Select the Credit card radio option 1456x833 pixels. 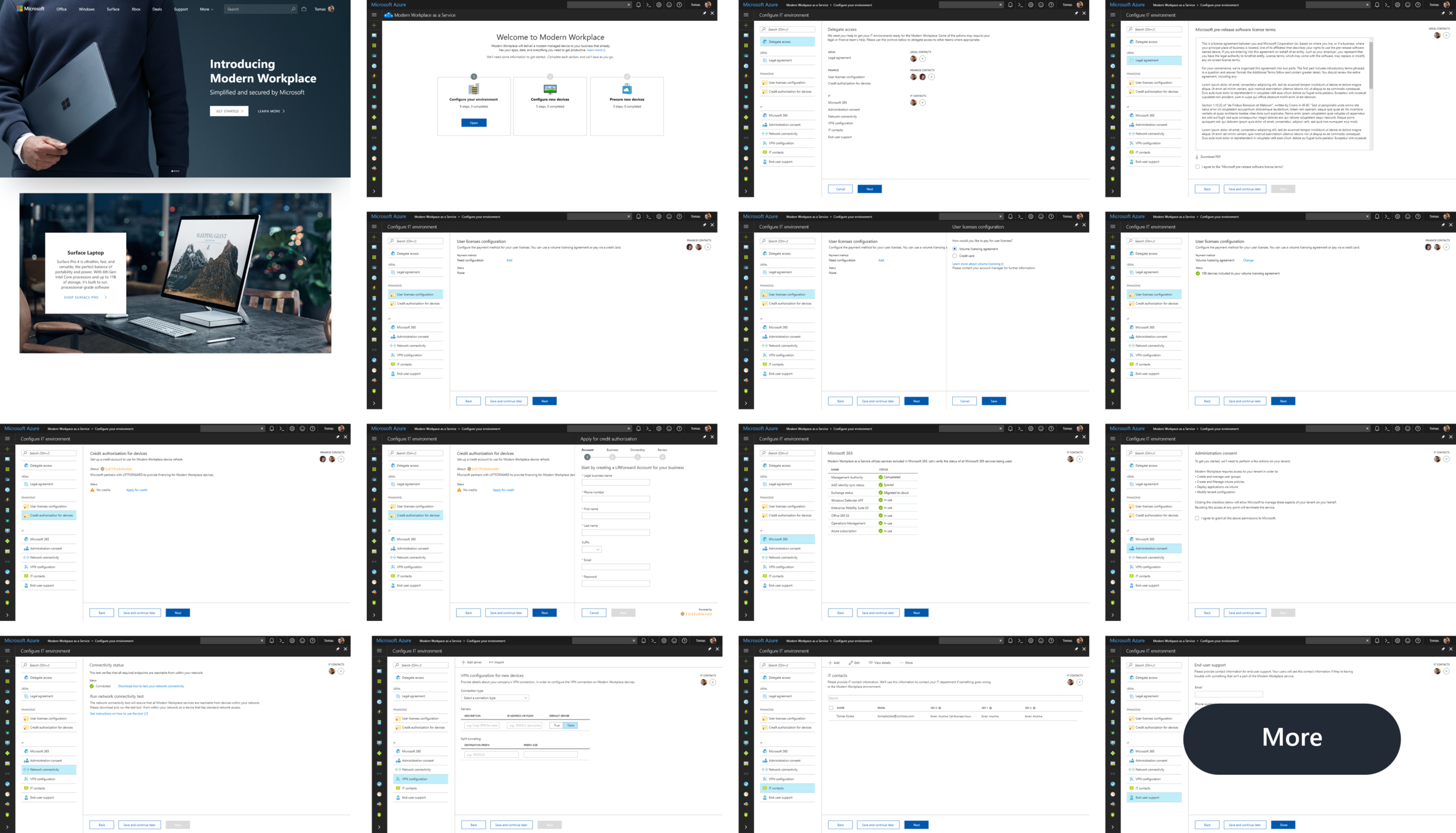point(955,256)
